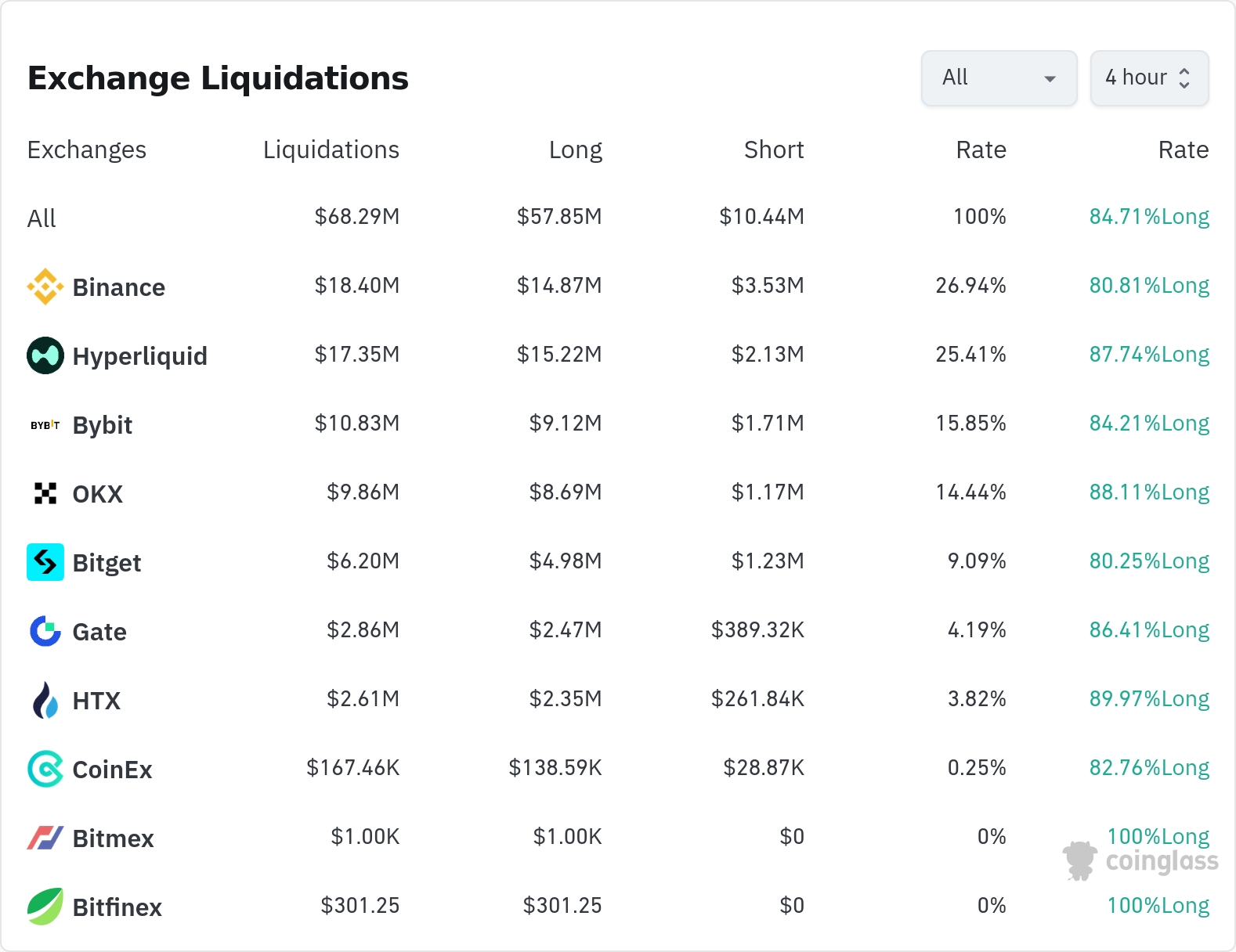Sort by Short column header

773,150
